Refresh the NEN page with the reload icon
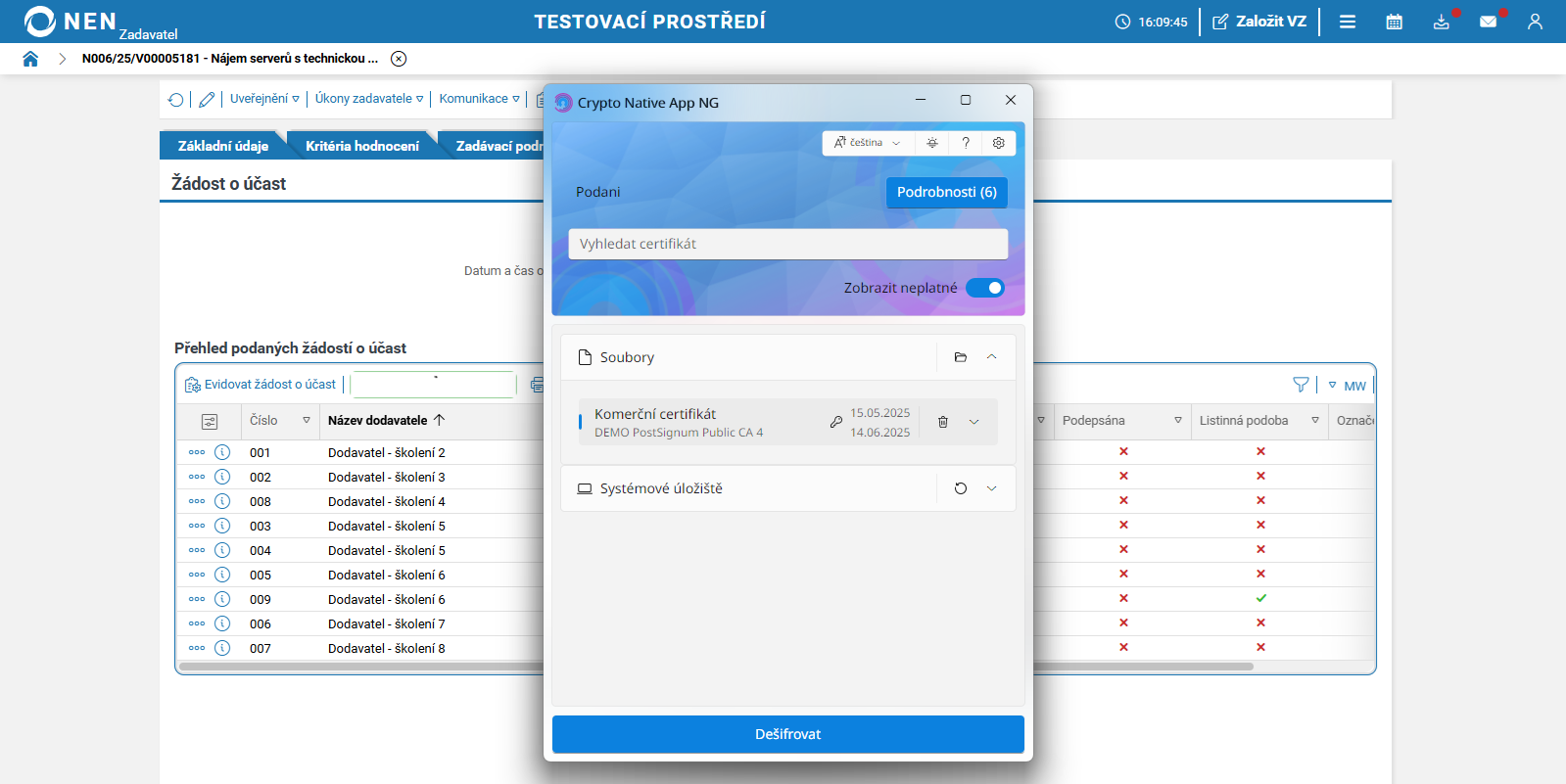Image resolution: width=1566 pixels, height=784 pixels. tap(176, 99)
